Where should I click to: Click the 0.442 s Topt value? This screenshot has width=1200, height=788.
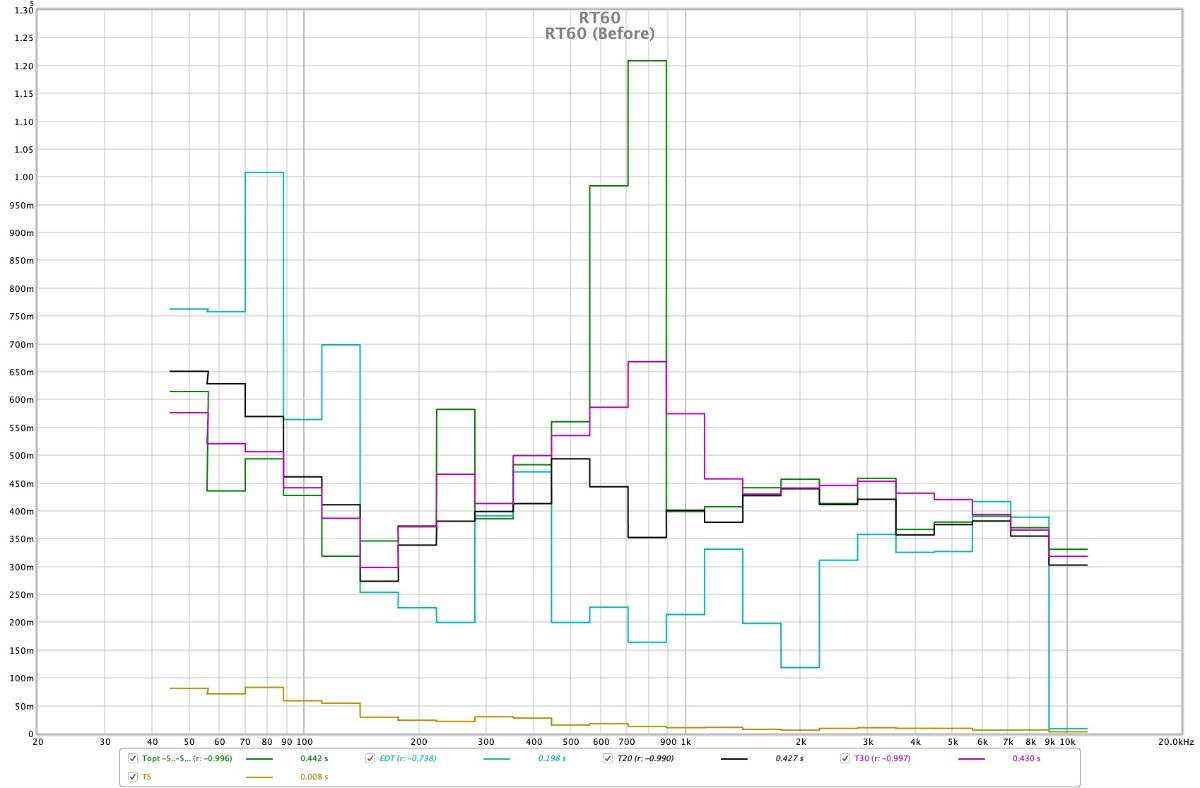pyautogui.click(x=312, y=759)
